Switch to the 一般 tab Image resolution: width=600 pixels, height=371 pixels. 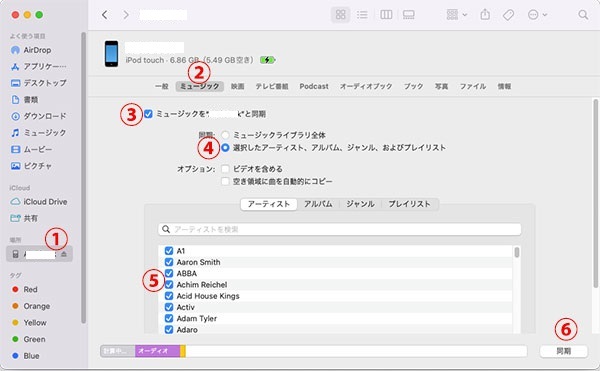click(x=162, y=86)
